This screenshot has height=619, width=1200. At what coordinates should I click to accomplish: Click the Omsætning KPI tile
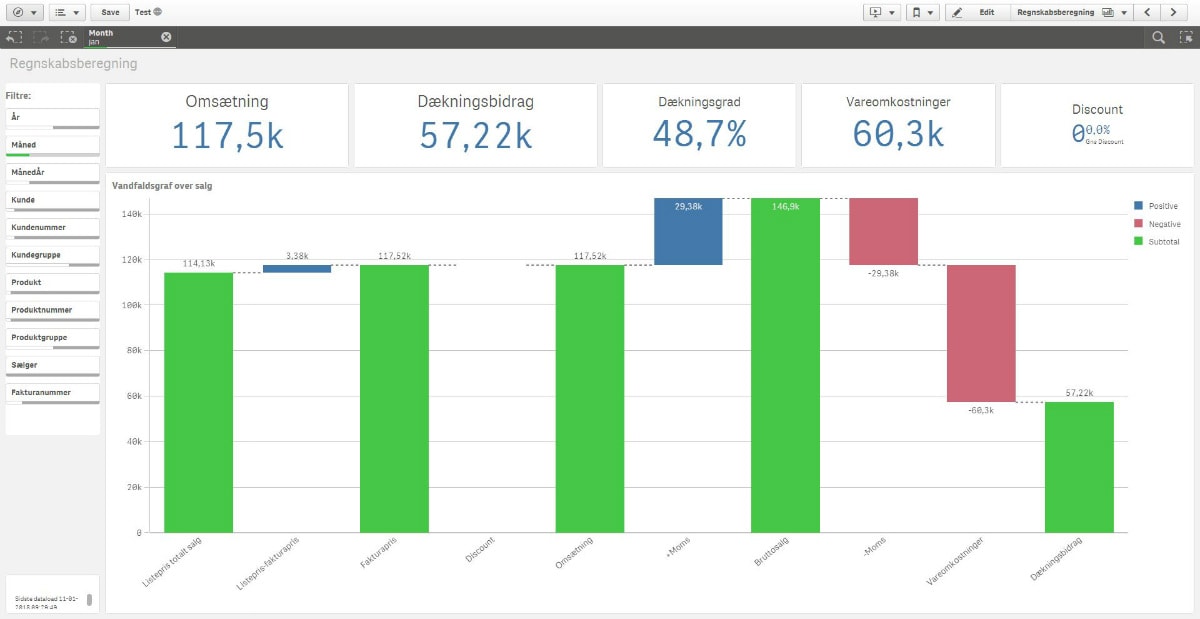tap(227, 124)
